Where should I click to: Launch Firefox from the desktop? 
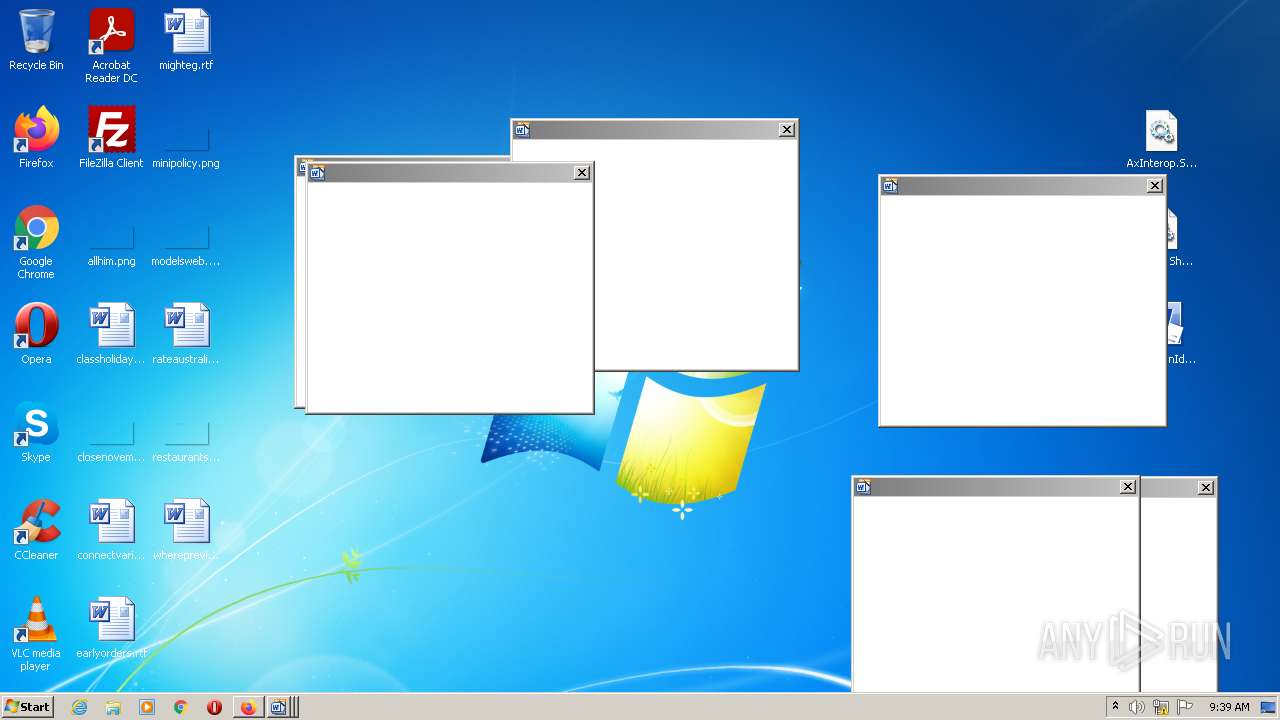click(x=36, y=138)
